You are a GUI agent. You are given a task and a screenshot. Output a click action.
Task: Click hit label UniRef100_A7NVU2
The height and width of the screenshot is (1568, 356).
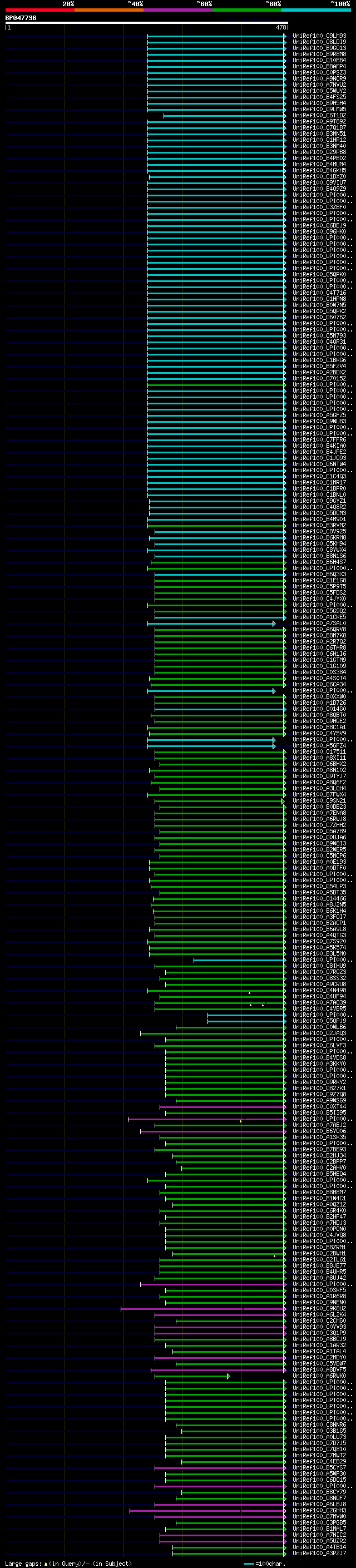[x=319, y=85]
